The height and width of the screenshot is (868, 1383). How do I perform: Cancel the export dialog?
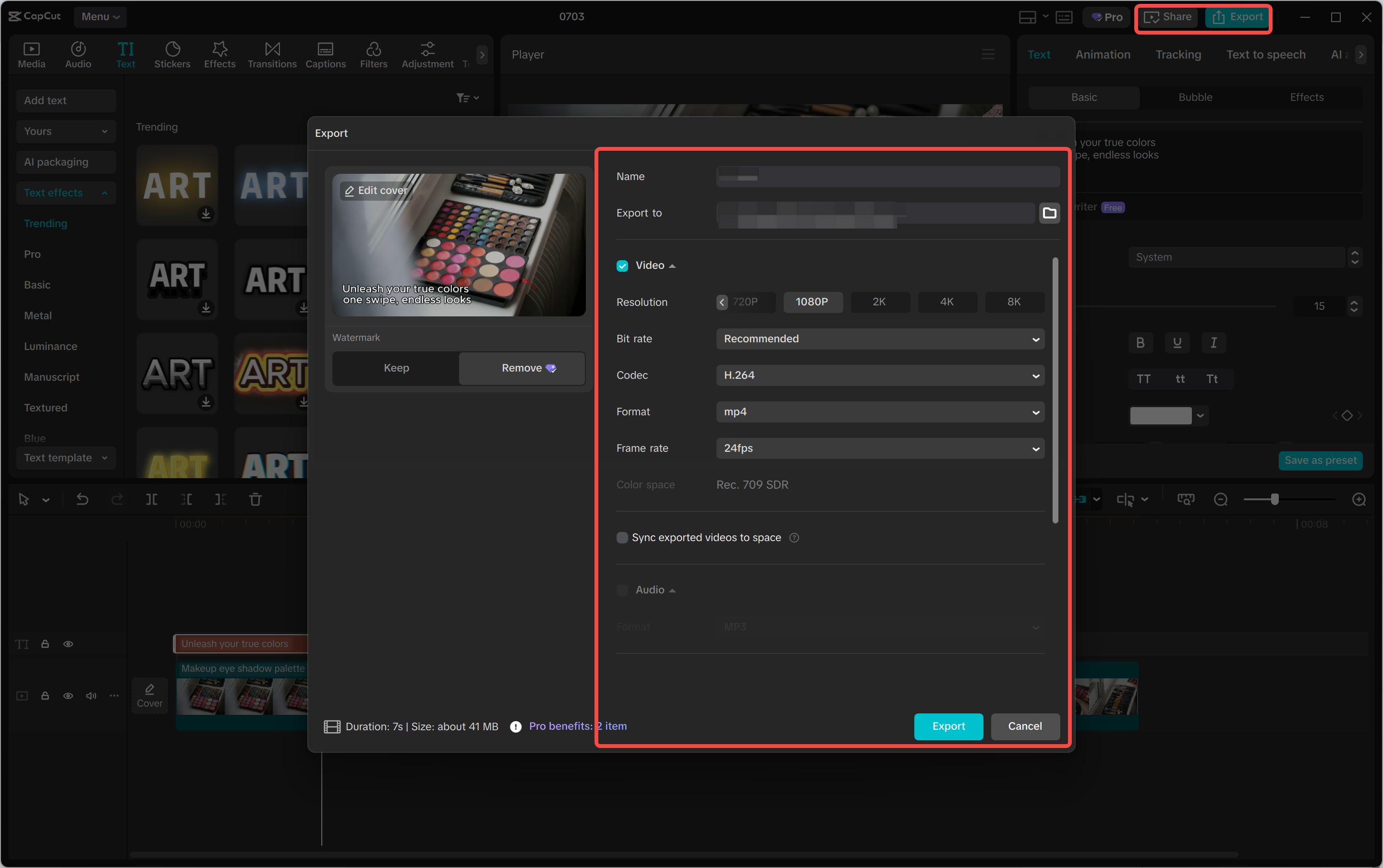(x=1025, y=726)
